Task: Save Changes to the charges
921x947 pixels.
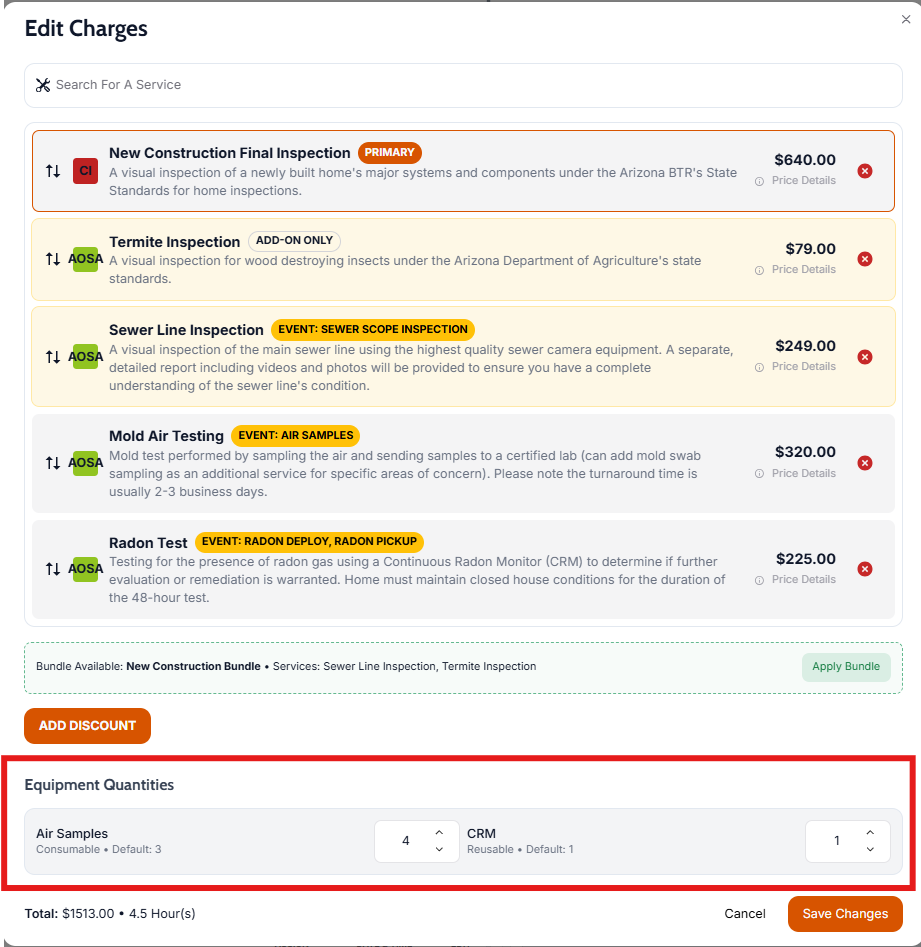Action: pos(845,914)
